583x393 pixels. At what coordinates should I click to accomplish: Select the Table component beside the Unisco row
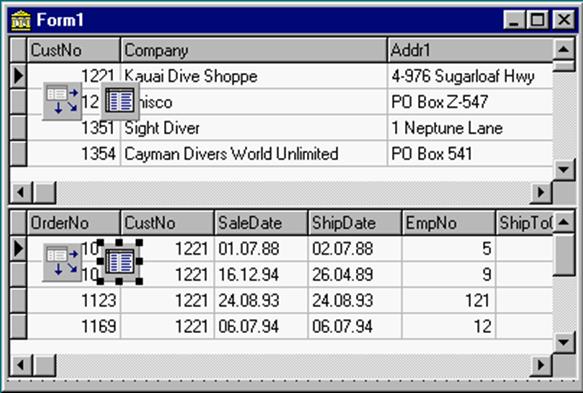coord(120,101)
